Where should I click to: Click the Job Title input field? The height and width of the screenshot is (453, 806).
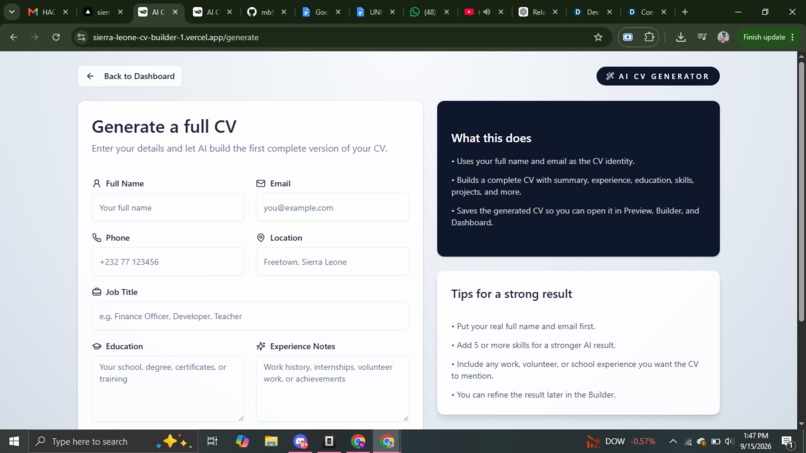250,316
